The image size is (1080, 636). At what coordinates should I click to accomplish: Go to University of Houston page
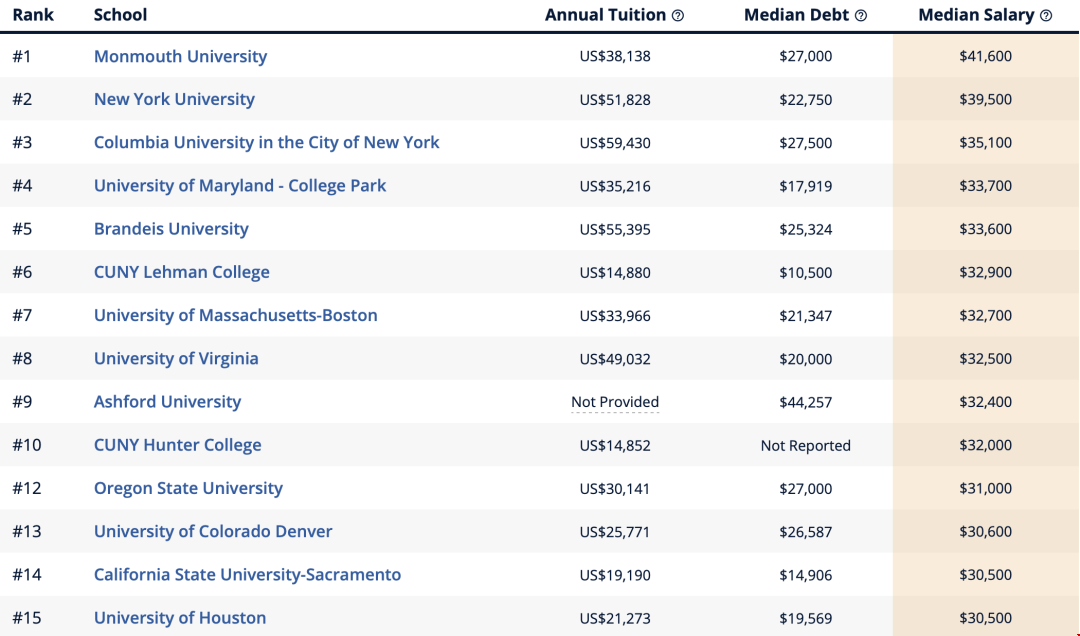pos(180,618)
